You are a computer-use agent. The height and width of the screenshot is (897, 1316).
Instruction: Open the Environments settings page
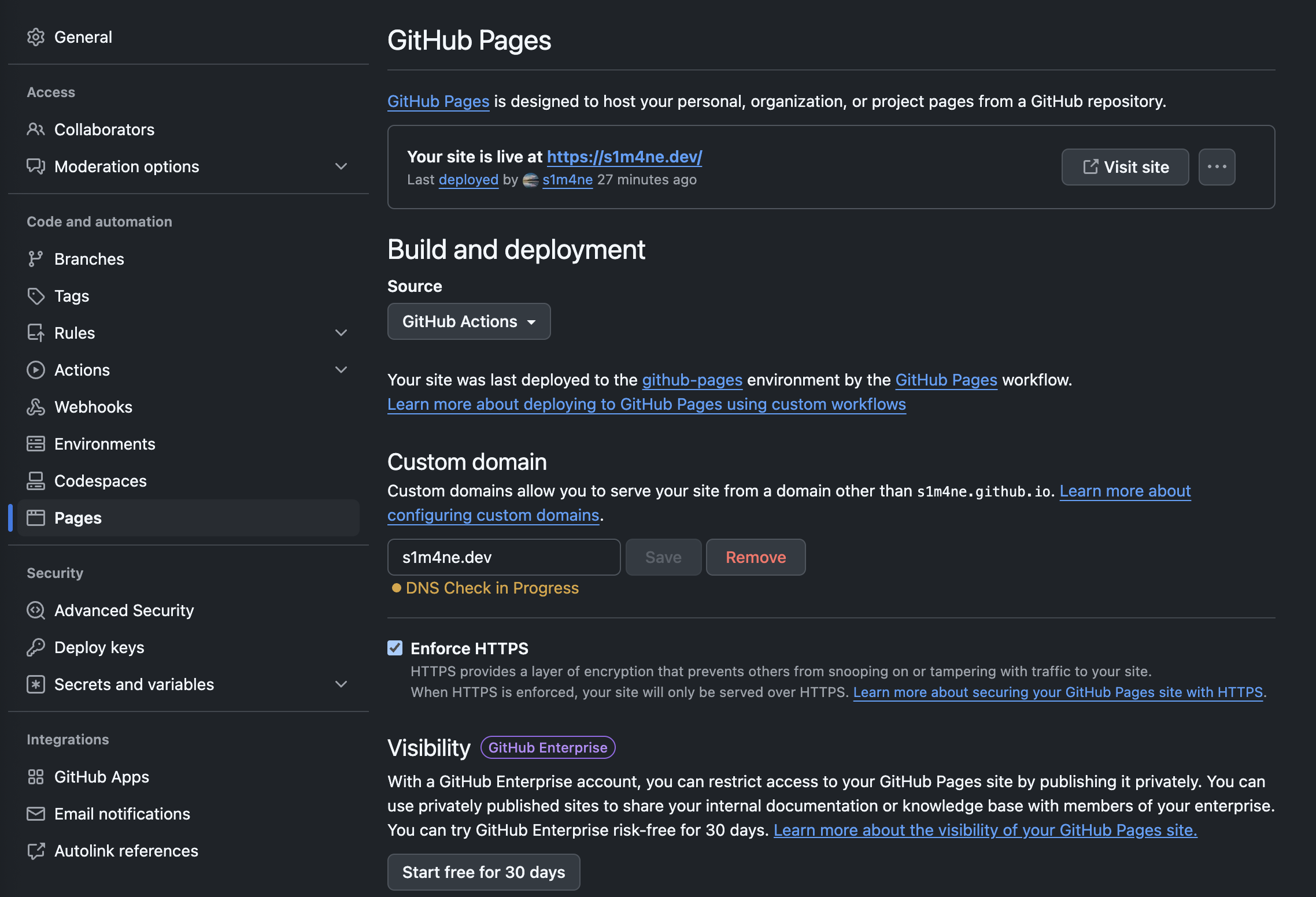pos(105,444)
